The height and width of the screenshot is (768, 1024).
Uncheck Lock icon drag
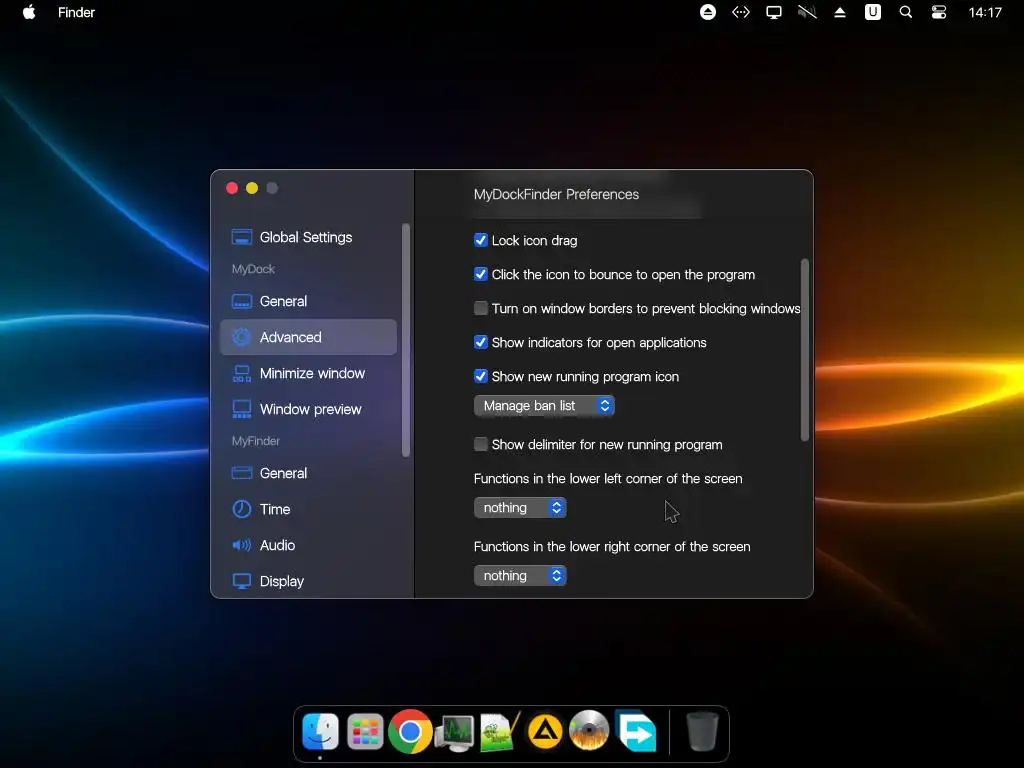(x=481, y=240)
